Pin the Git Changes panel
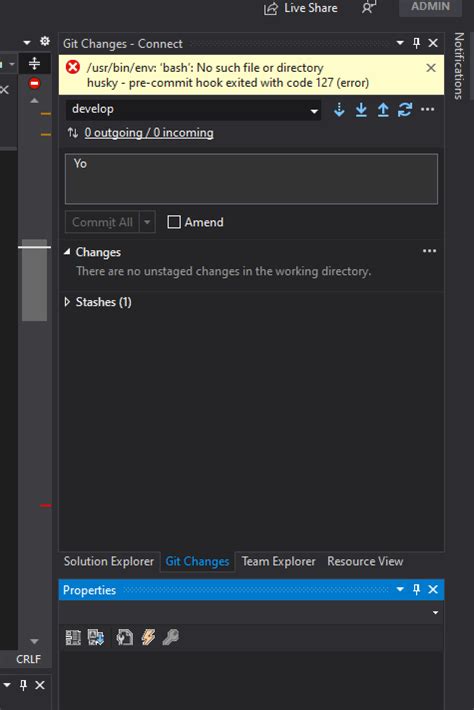Image resolution: width=474 pixels, height=710 pixels. click(x=417, y=43)
